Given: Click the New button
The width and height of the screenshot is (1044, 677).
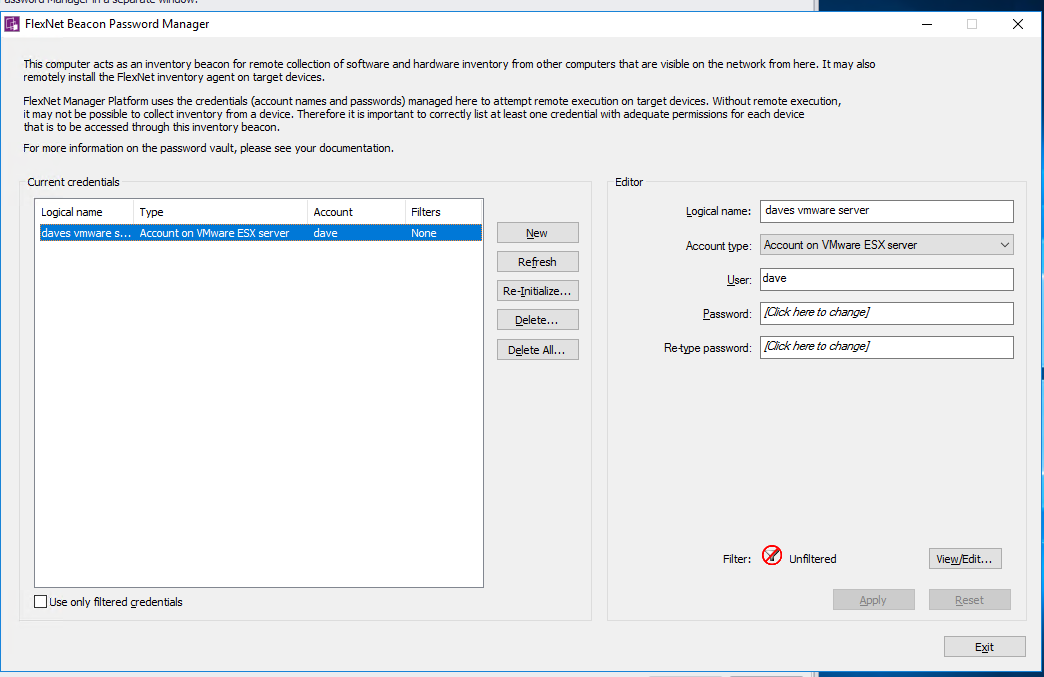Looking at the screenshot, I should point(537,233).
